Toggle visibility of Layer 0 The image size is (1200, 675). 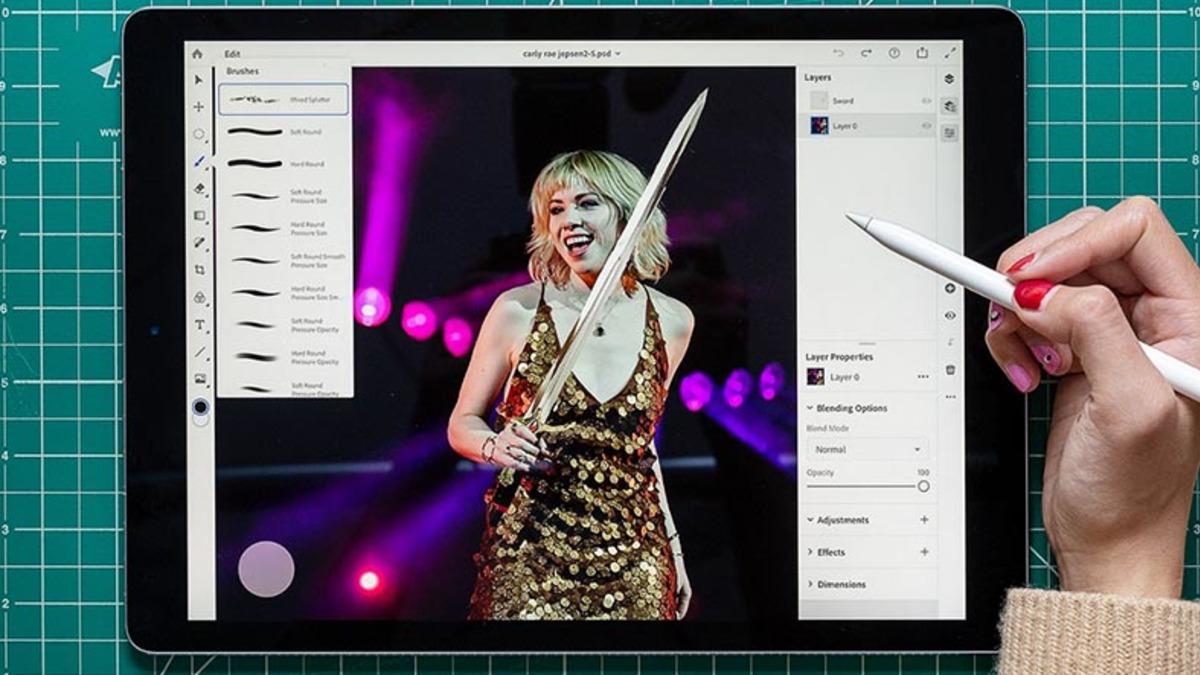(926, 126)
